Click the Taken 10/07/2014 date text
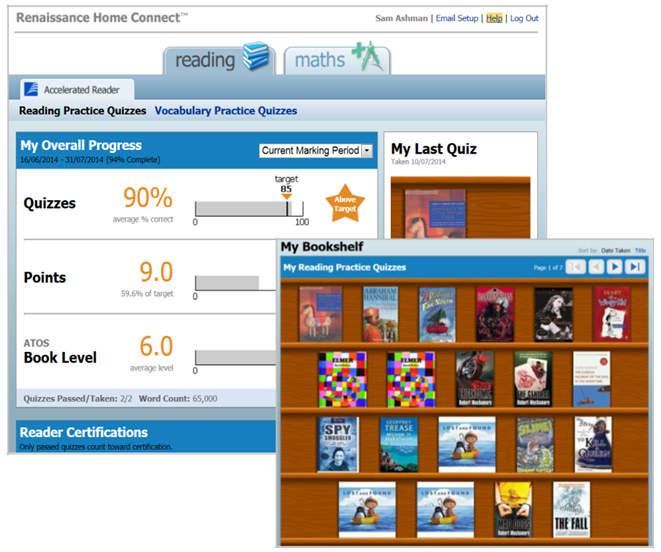 point(418,162)
